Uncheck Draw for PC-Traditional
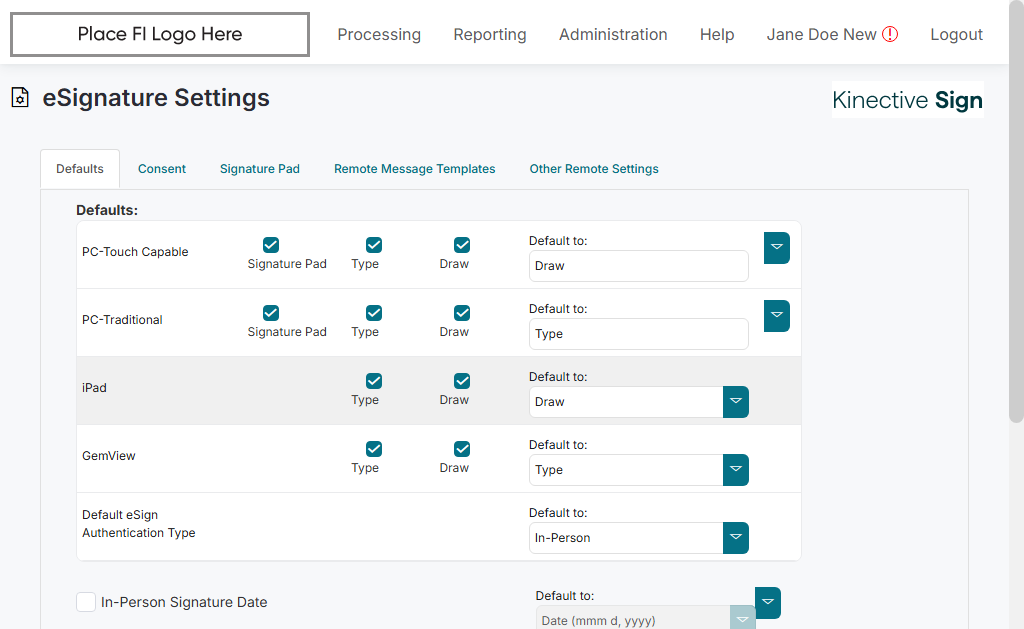The width and height of the screenshot is (1024, 629). (462, 313)
